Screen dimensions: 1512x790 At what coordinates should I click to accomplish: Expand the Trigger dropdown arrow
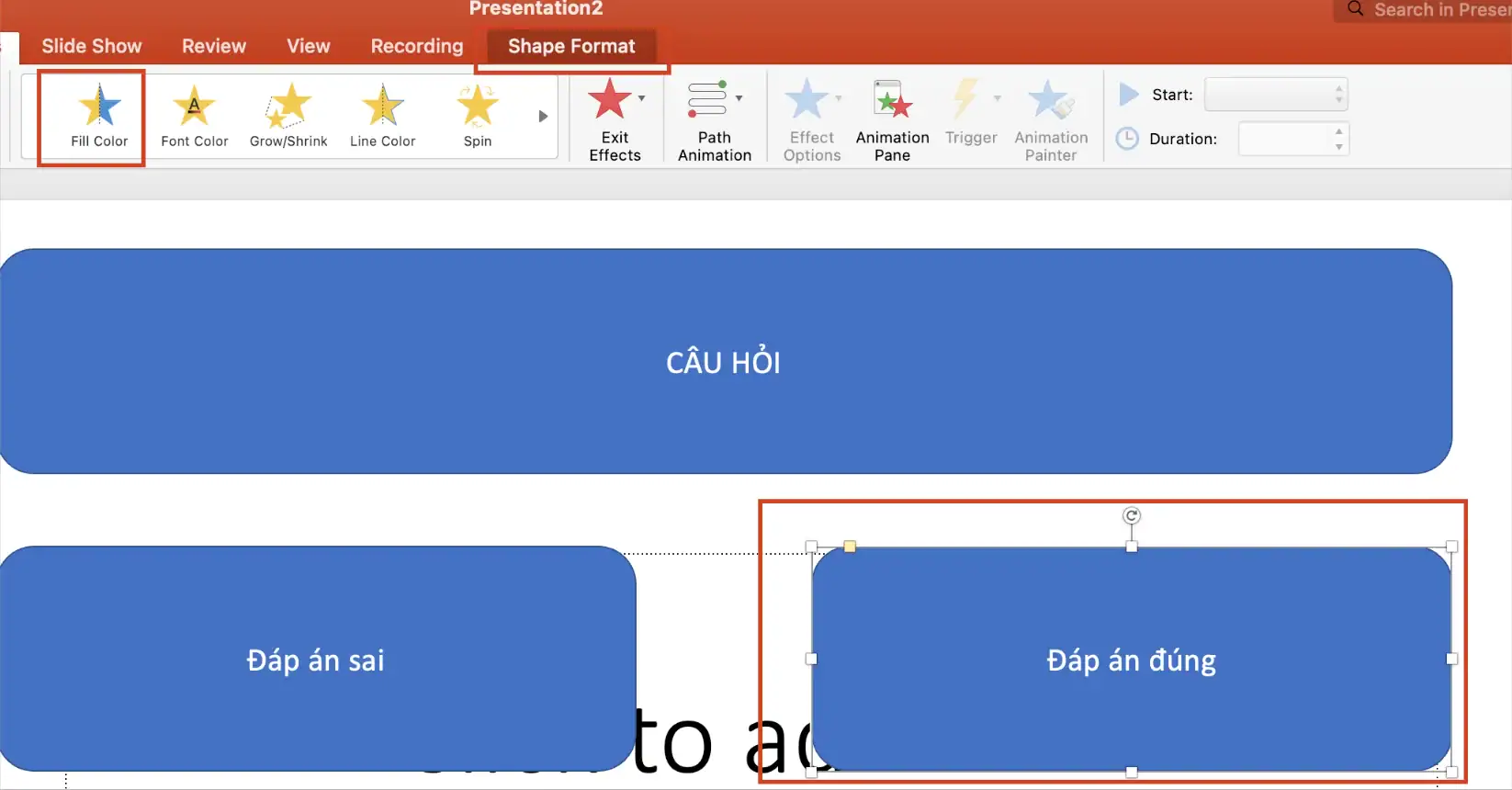click(998, 97)
